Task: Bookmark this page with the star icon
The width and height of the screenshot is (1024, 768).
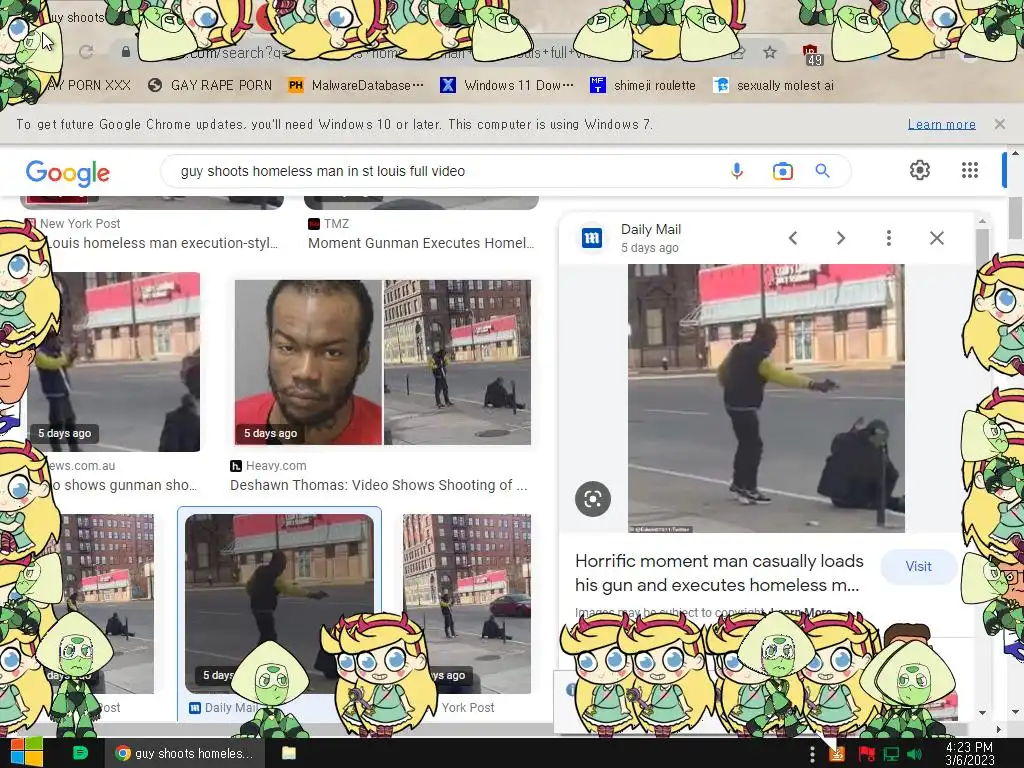Action: [x=770, y=52]
